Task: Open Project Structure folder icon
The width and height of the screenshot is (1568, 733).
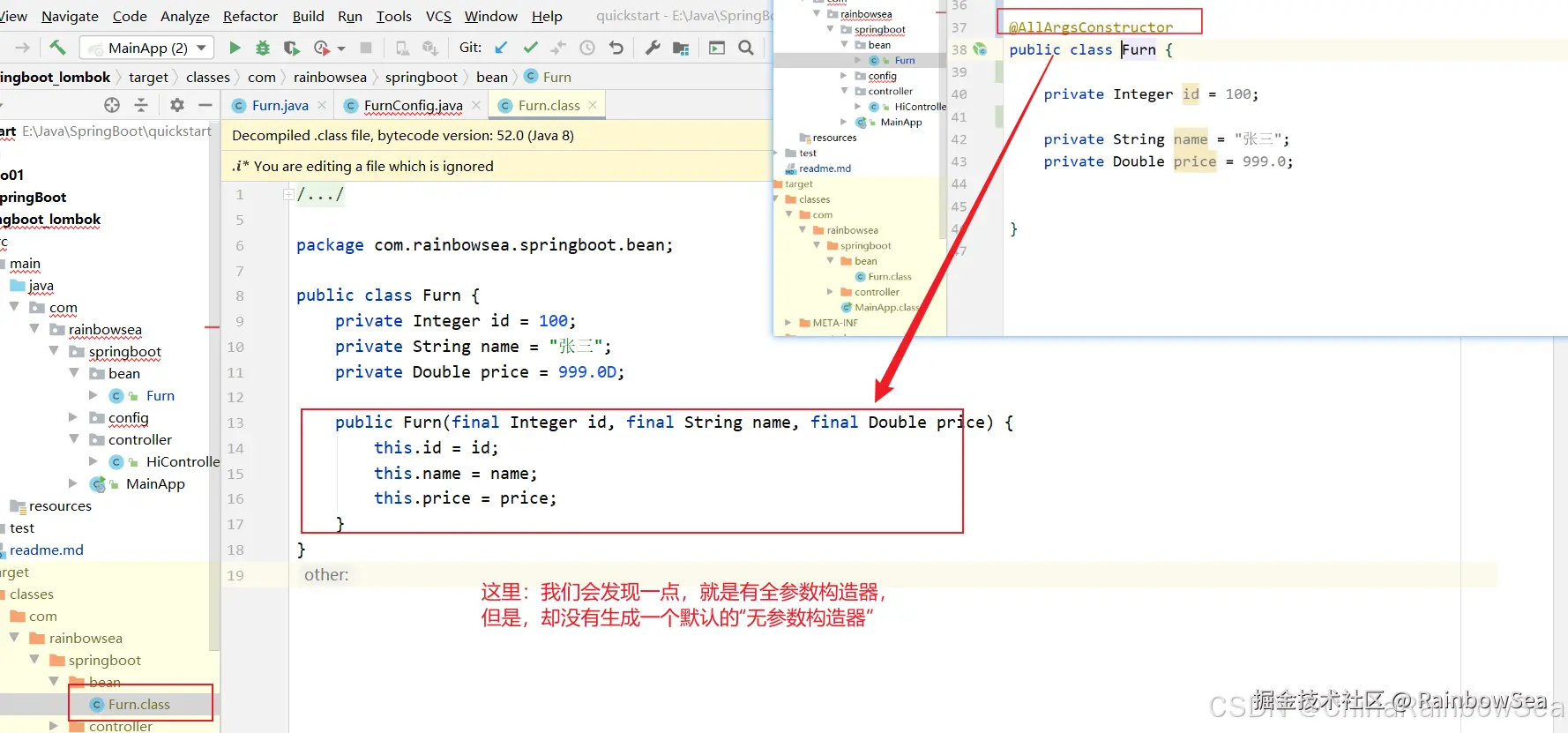Action: [x=681, y=48]
